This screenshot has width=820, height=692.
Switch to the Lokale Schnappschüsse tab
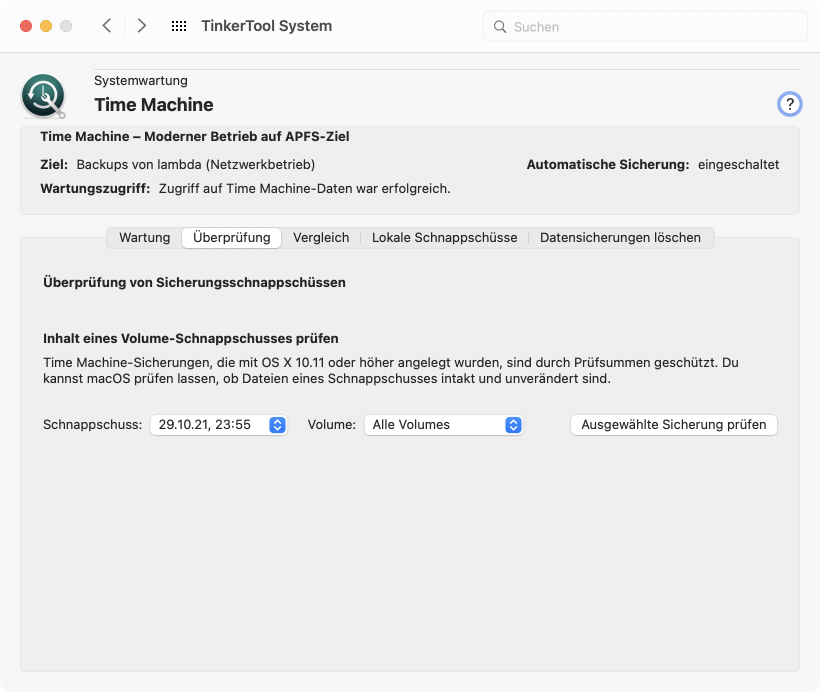(x=445, y=237)
